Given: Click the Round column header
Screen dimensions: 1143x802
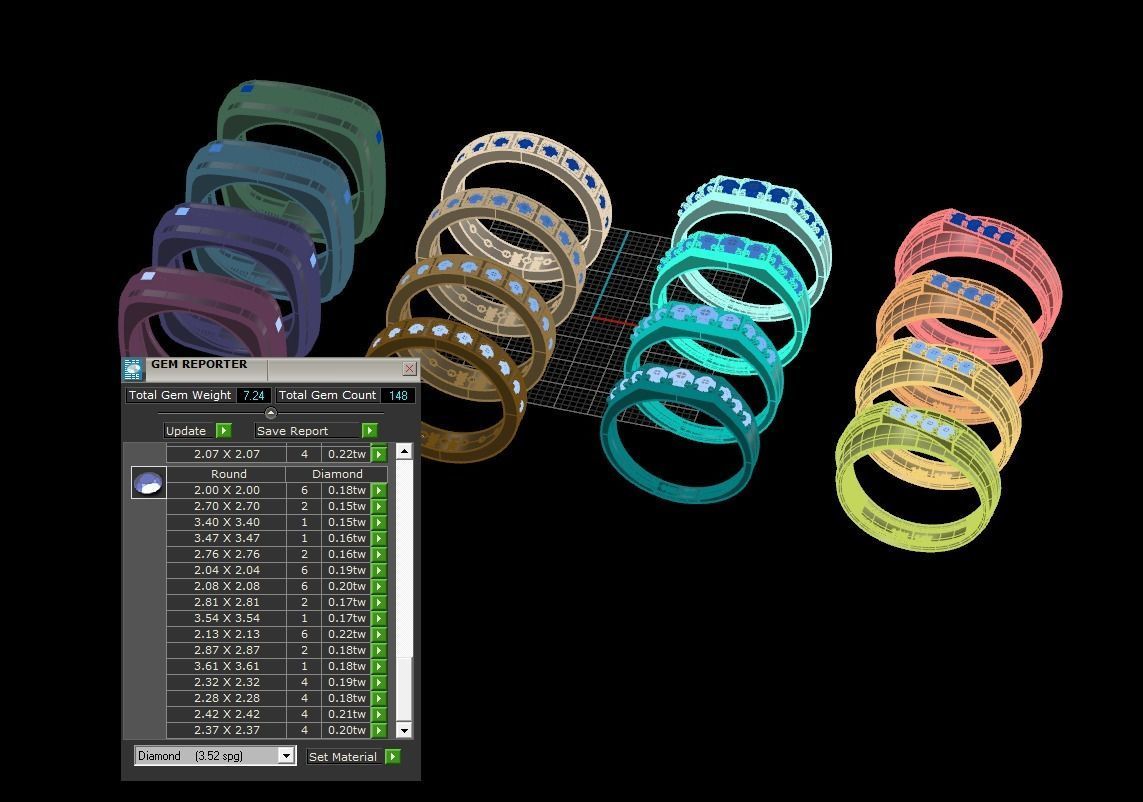Looking at the screenshot, I should click(226, 474).
